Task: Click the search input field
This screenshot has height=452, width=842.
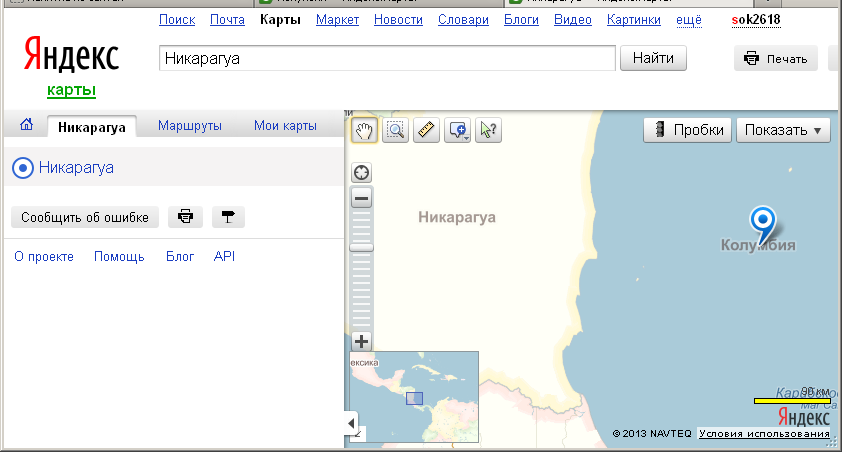Action: click(387, 59)
